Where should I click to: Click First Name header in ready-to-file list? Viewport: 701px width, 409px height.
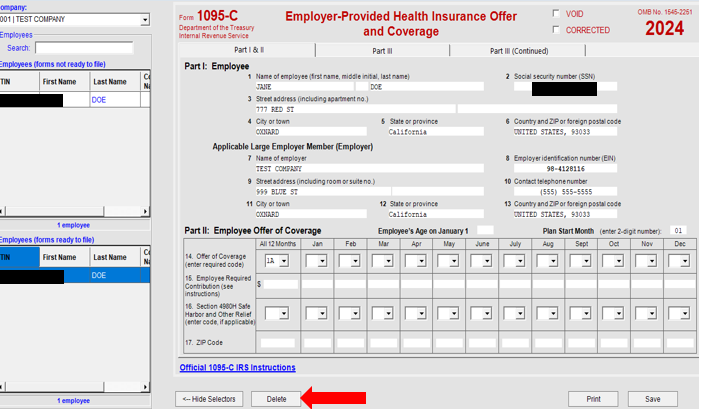[x=64, y=257]
